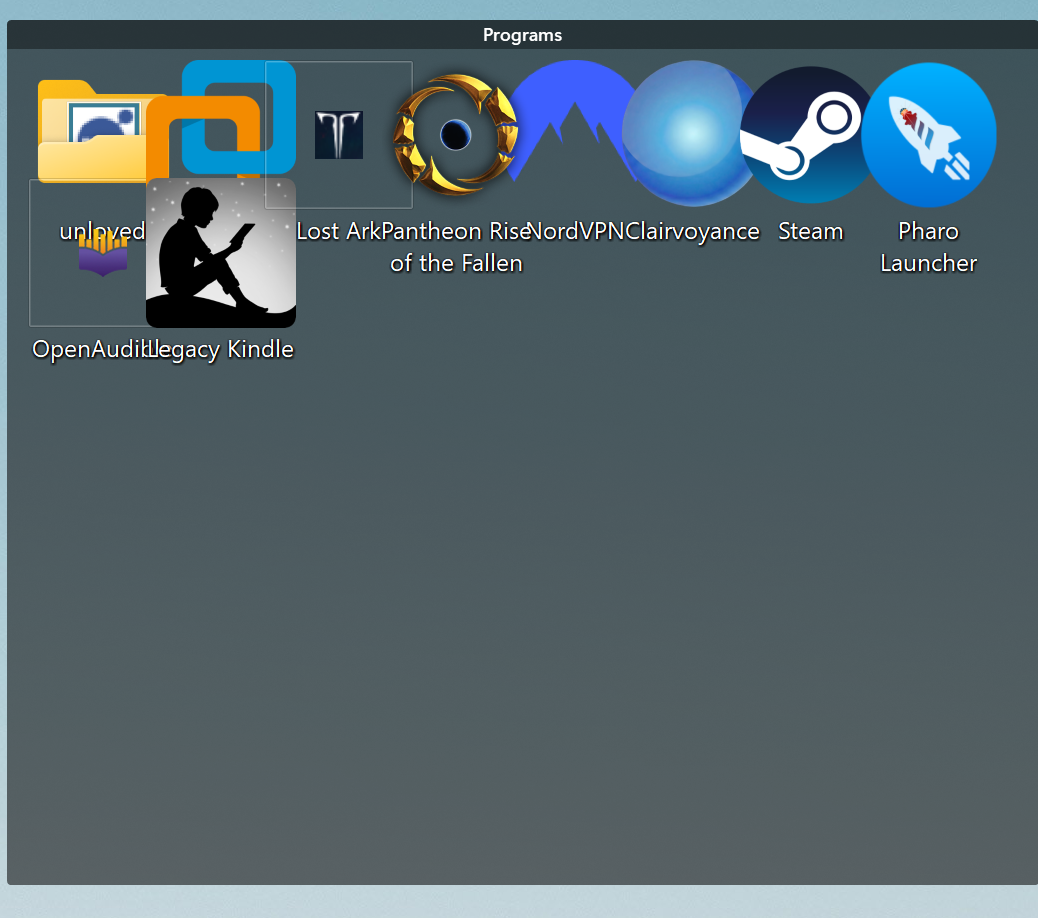1038x918 pixels.
Task: Select the Clairvoyance glowing orb icon
Action: point(690,133)
